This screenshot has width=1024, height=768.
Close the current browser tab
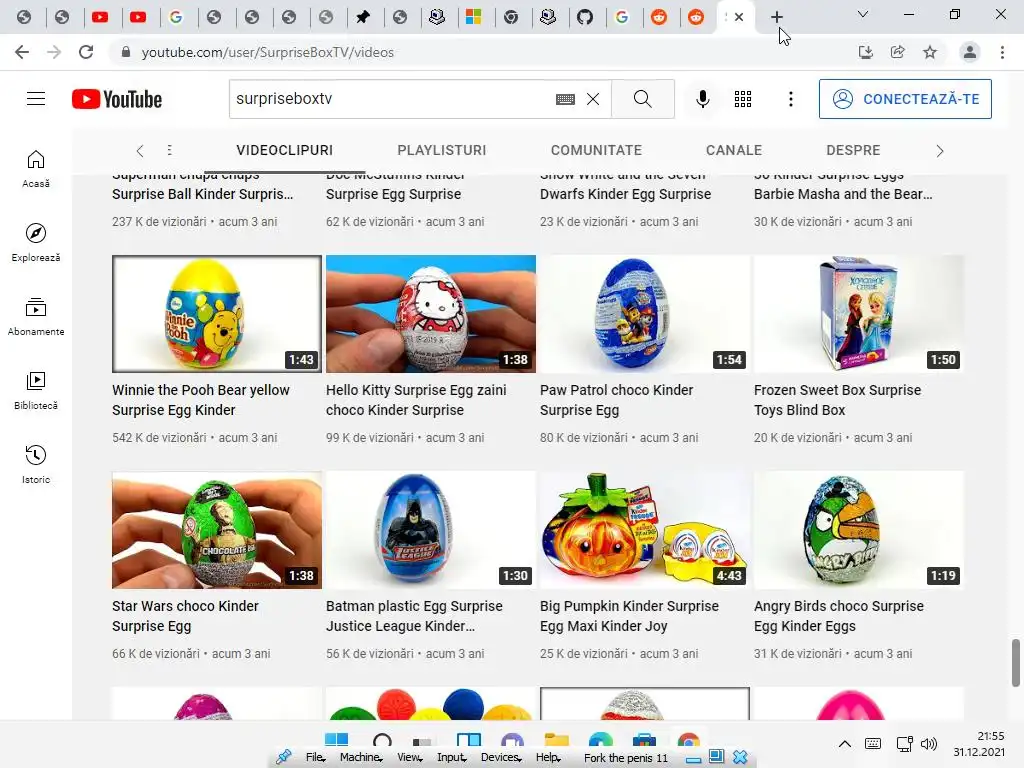[739, 17]
